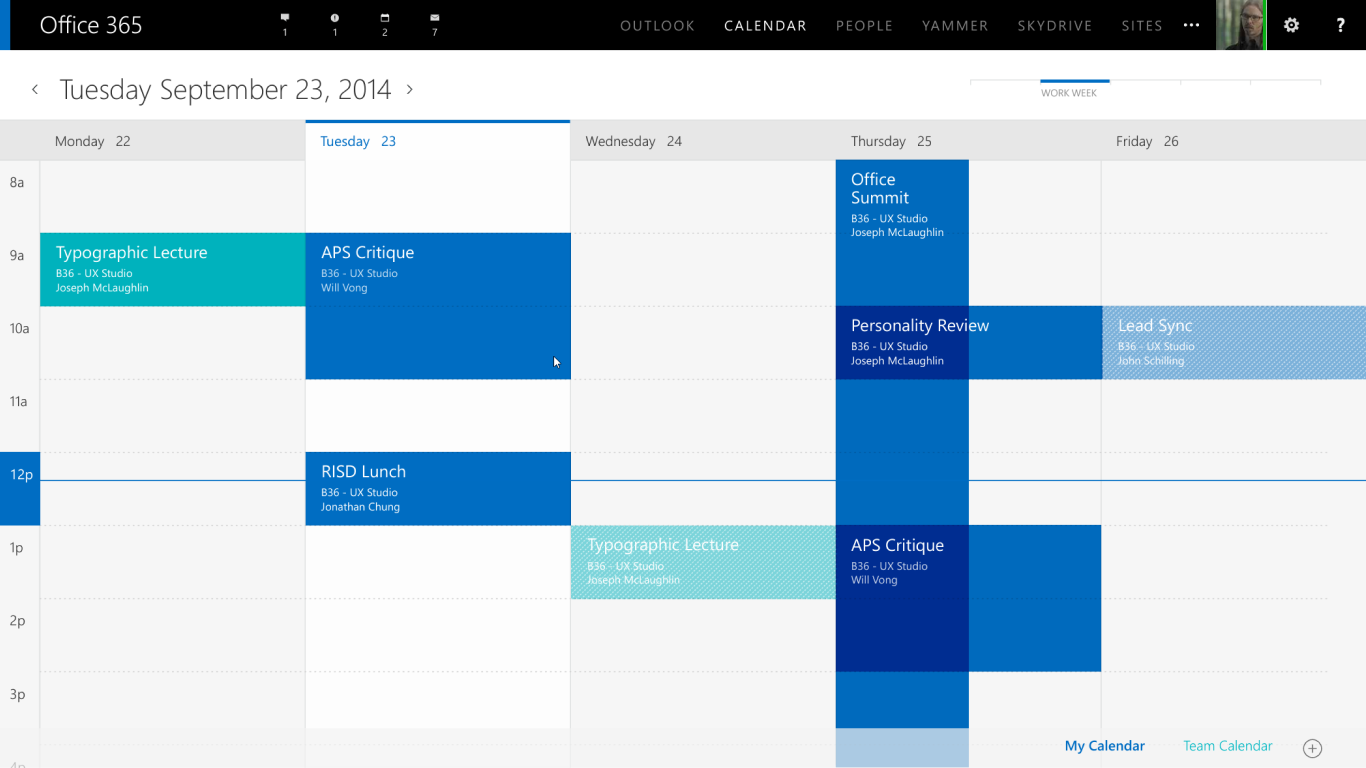The width and height of the screenshot is (1366, 768).
Task: Click the 2p time label
Action: tap(17, 620)
